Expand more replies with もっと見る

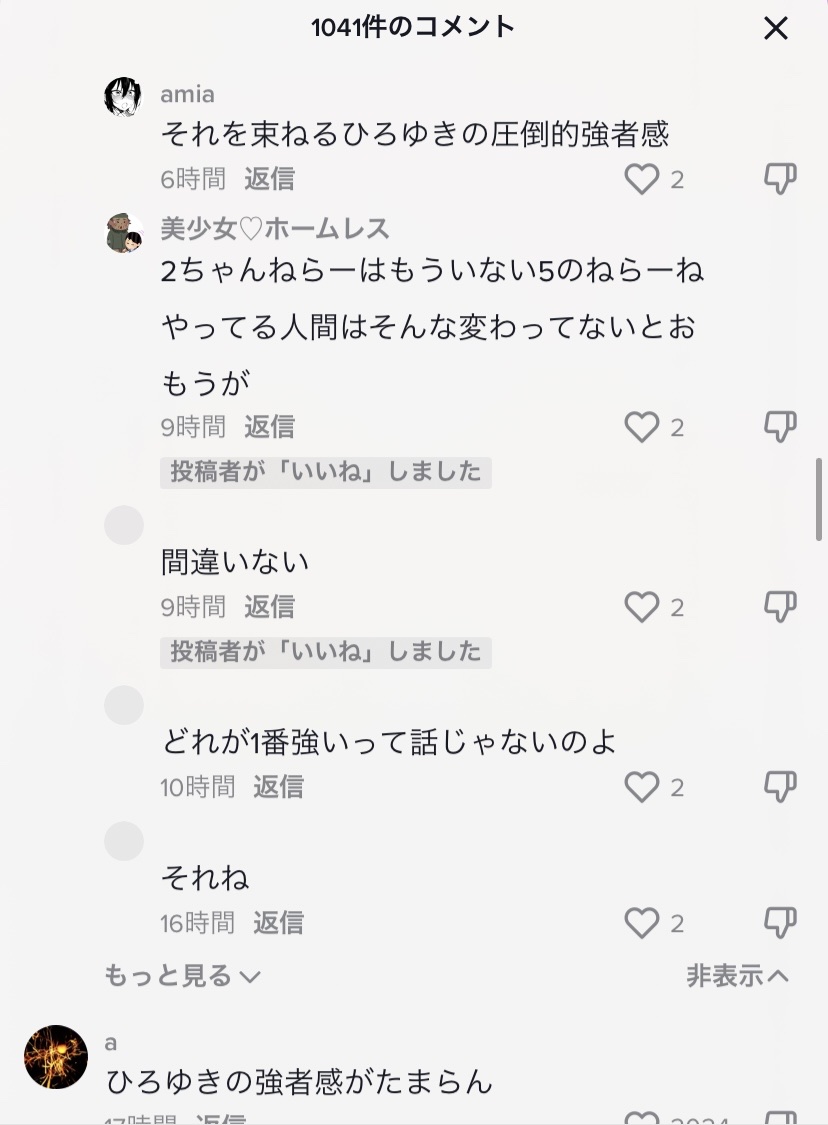[x=182, y=976]
